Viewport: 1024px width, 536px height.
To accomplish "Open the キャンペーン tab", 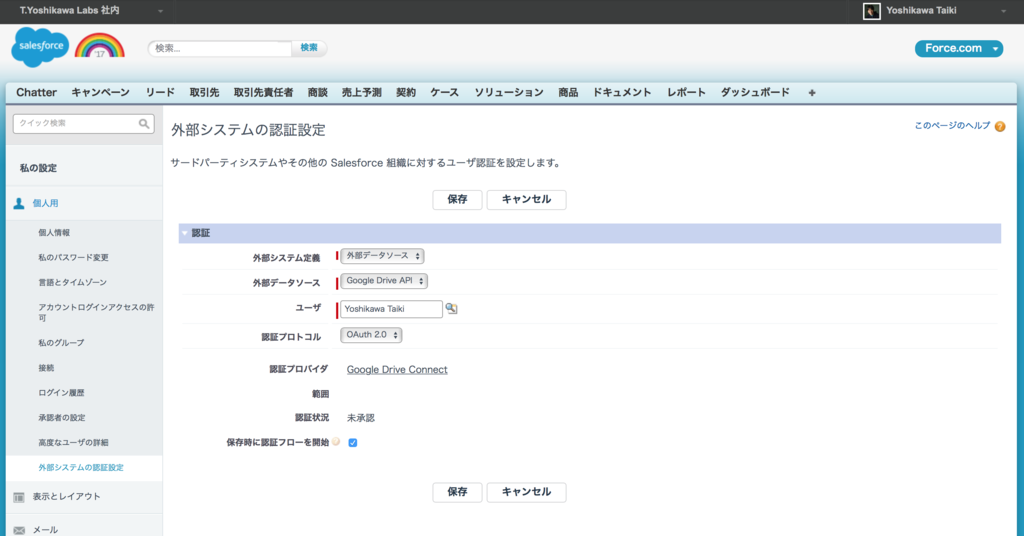I will pyautogui.click(x=101, y=93).
